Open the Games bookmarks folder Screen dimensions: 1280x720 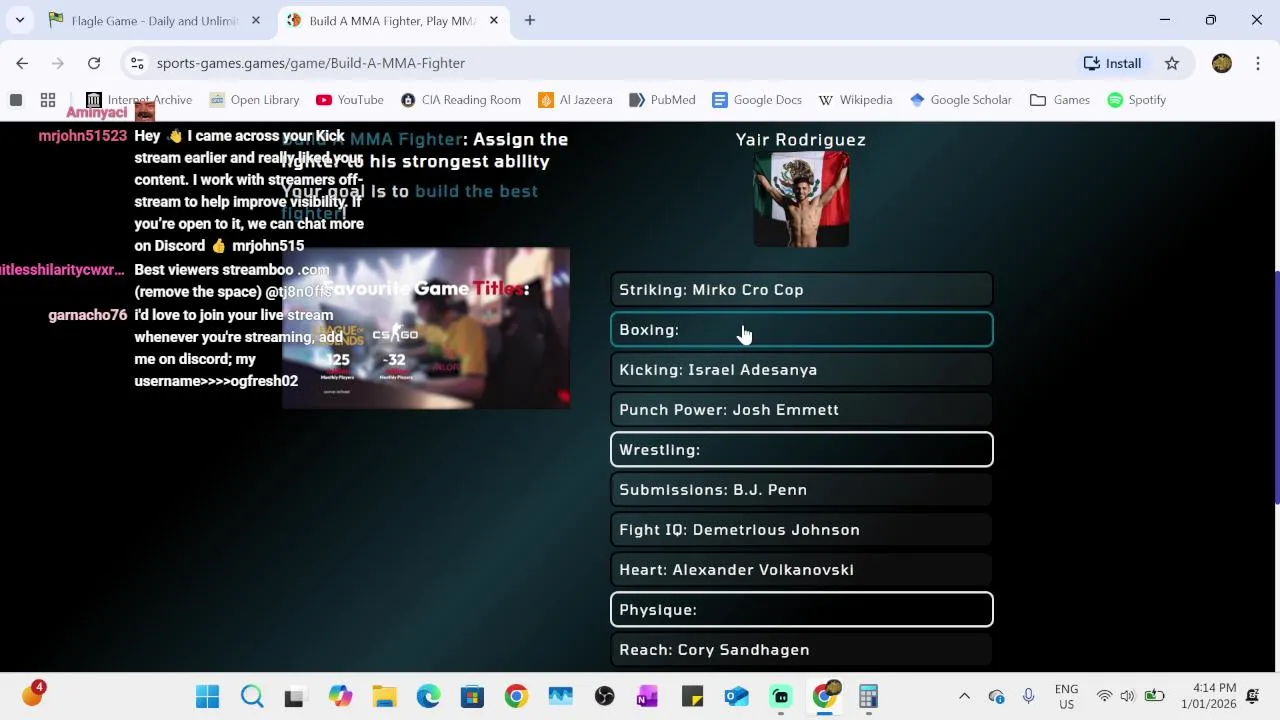pos(1060,100)
